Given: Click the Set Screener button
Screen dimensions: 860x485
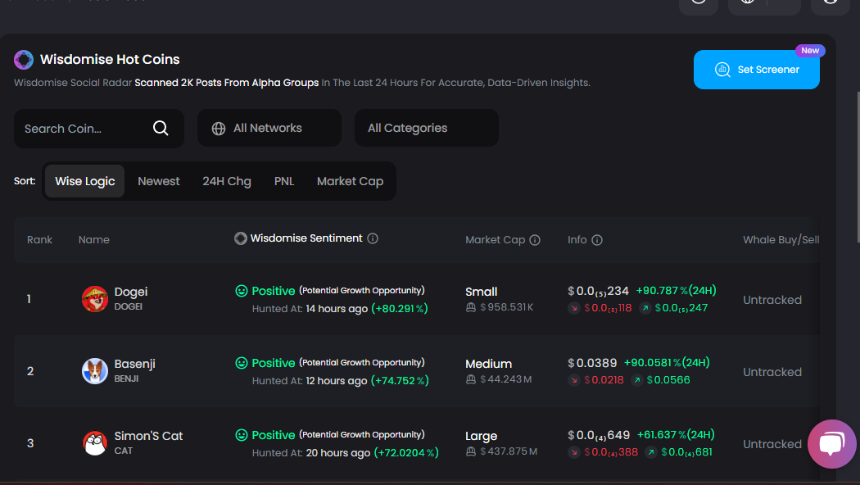Looking at the screenshot, I should coord(756,70).
